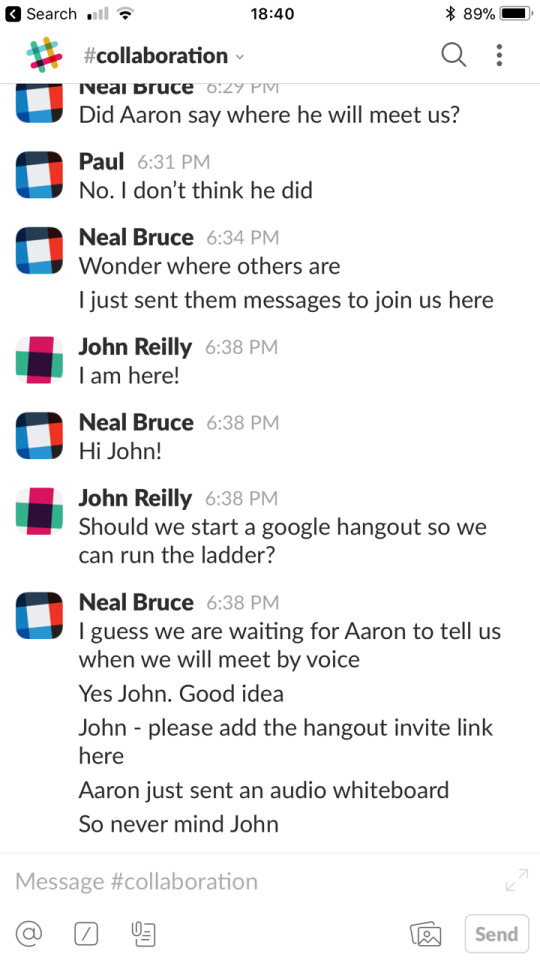Tap Neal Bruce's name above 'Hi John!'
540x960 pixels.
pyautogui.click(x=136, y=422)
